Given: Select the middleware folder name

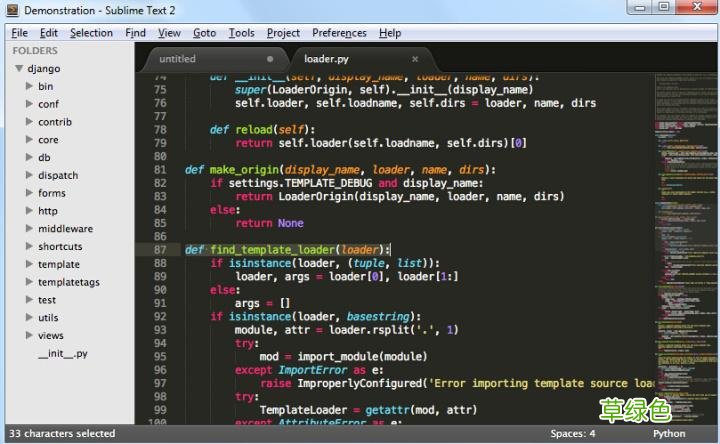Looking at the screenshot, I should click(66, 229).
